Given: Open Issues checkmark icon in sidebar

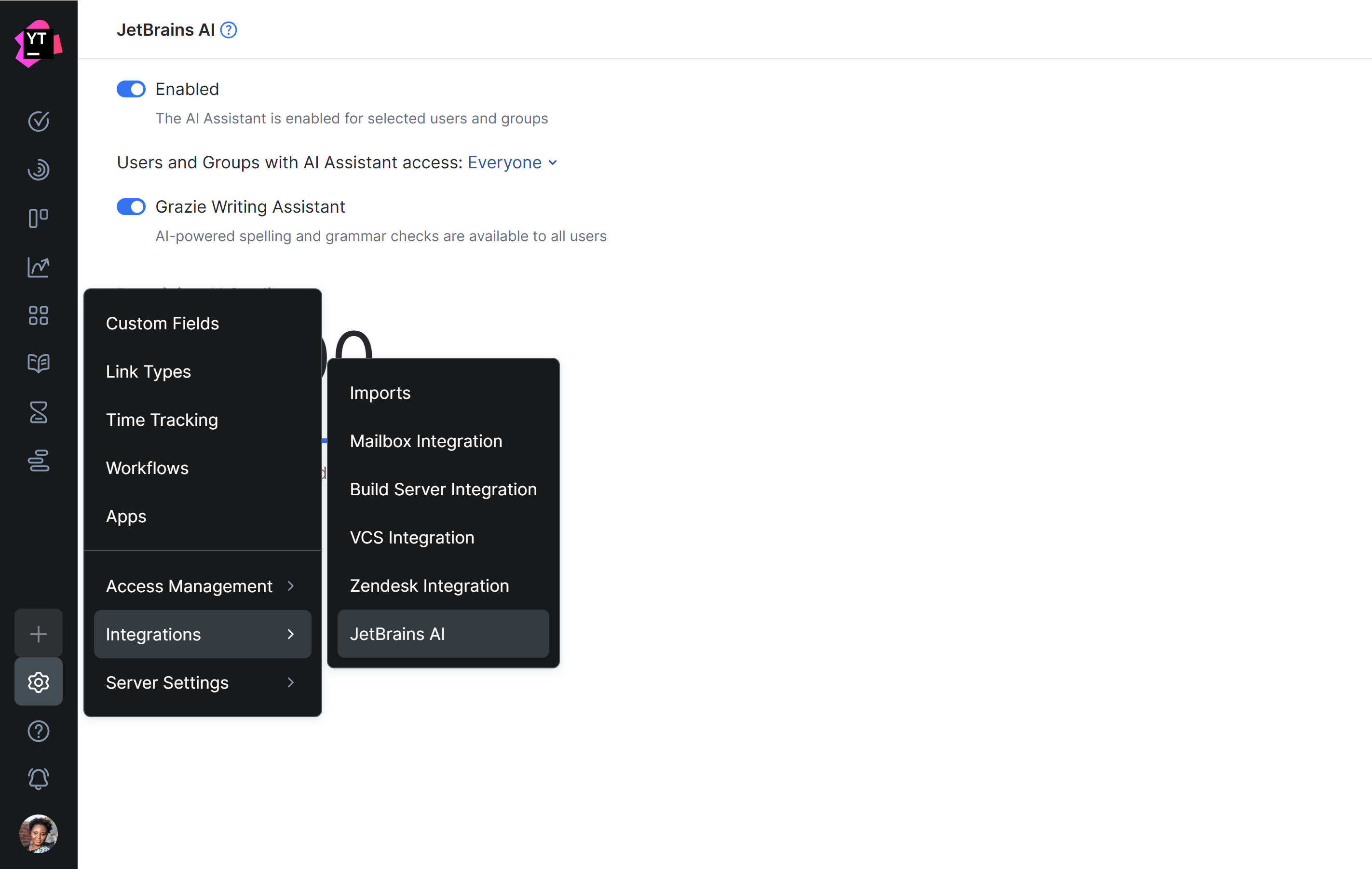Looking at the screenshot, I should point(38,121).
